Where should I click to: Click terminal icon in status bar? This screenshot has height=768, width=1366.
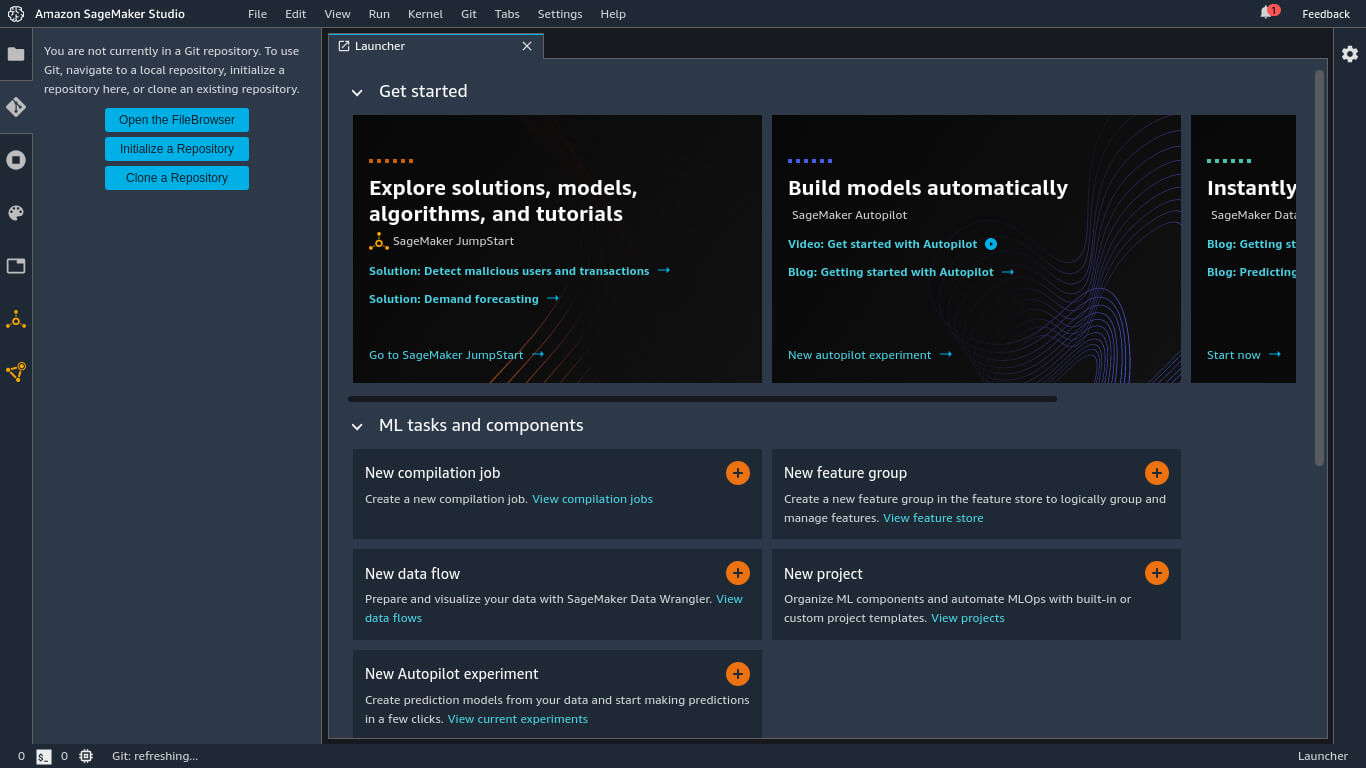pos(44,757)
